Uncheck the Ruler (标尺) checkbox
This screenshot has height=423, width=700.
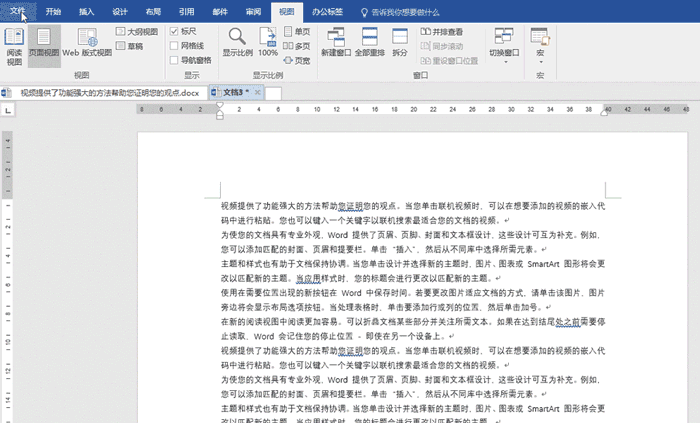pyautogui.click(x=174, y=32)
